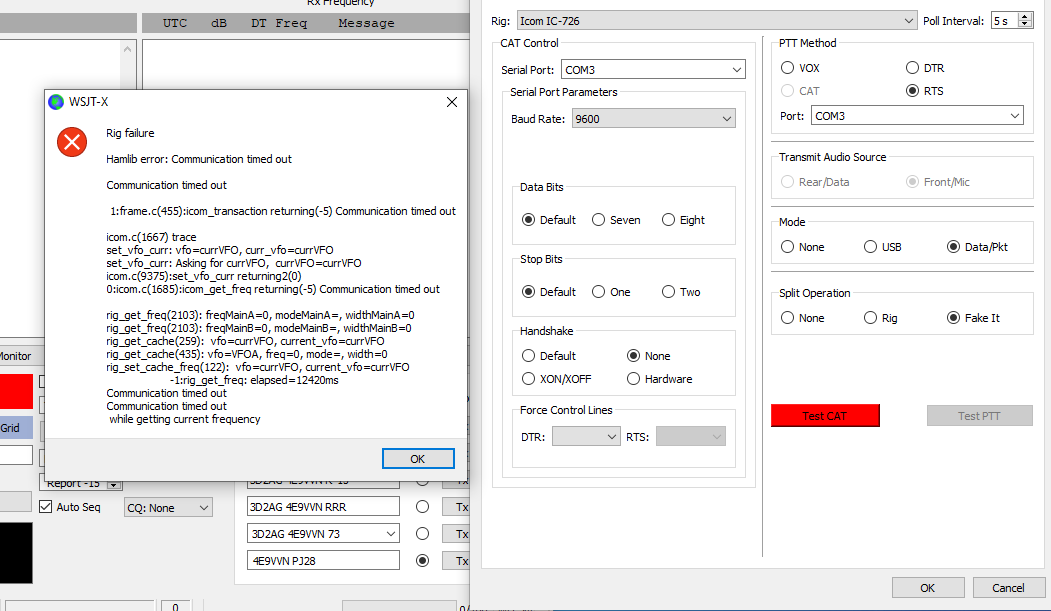
Task: Click the "Hamlib error: Communication timed out" text
Action: point(199,159)
